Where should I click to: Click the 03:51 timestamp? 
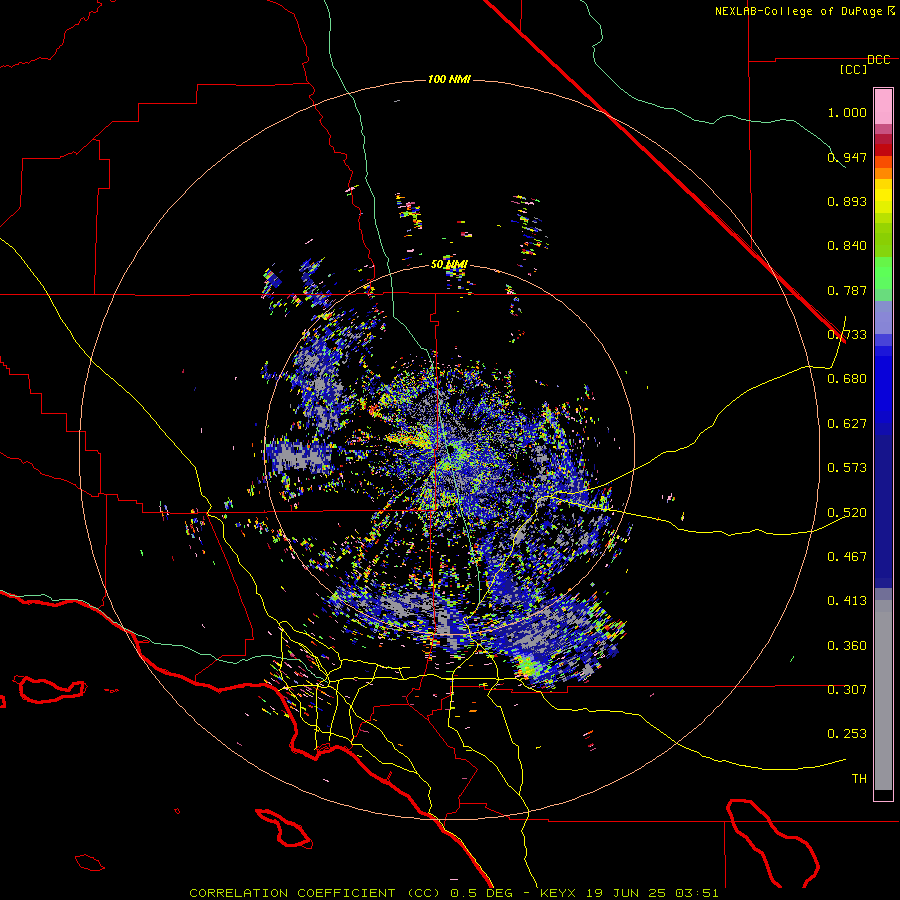697,893
